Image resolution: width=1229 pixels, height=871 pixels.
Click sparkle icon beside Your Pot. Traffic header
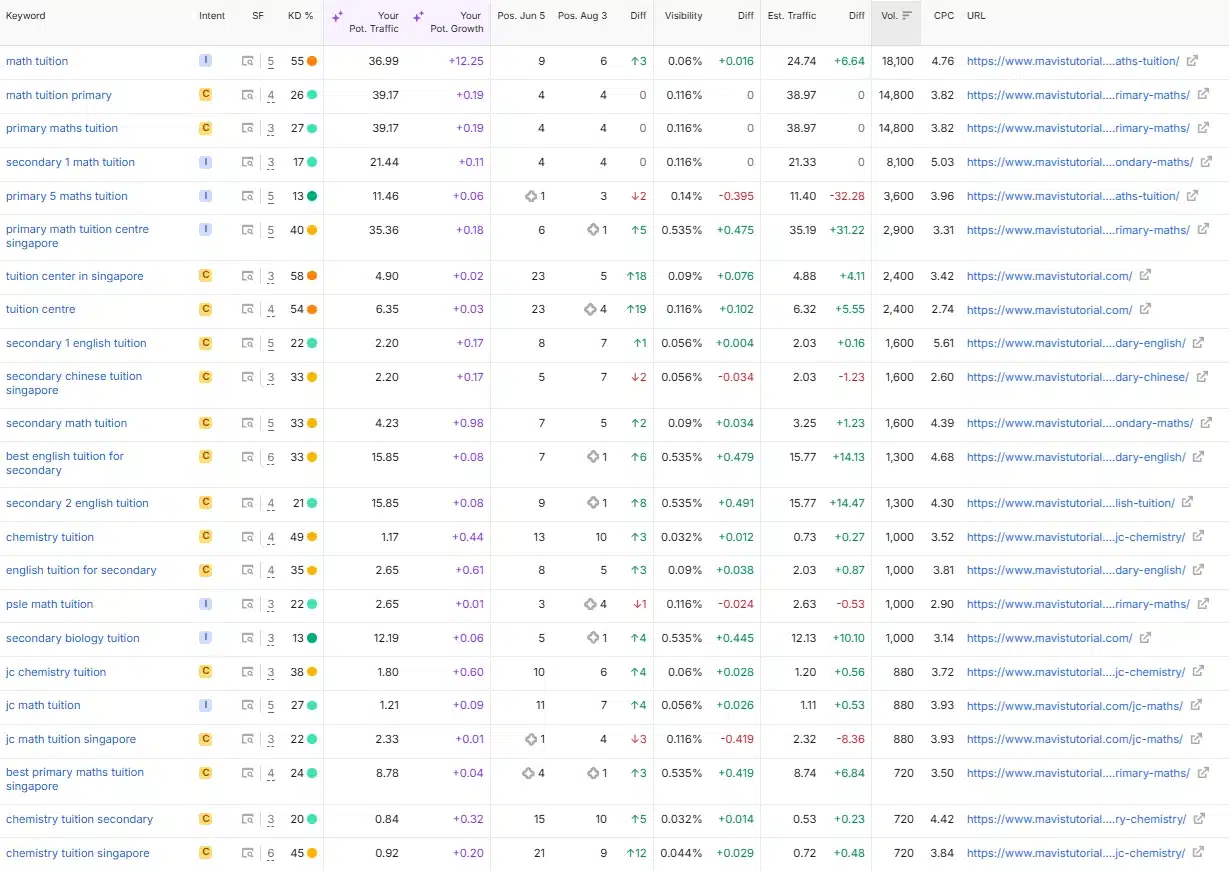[337, 16]
